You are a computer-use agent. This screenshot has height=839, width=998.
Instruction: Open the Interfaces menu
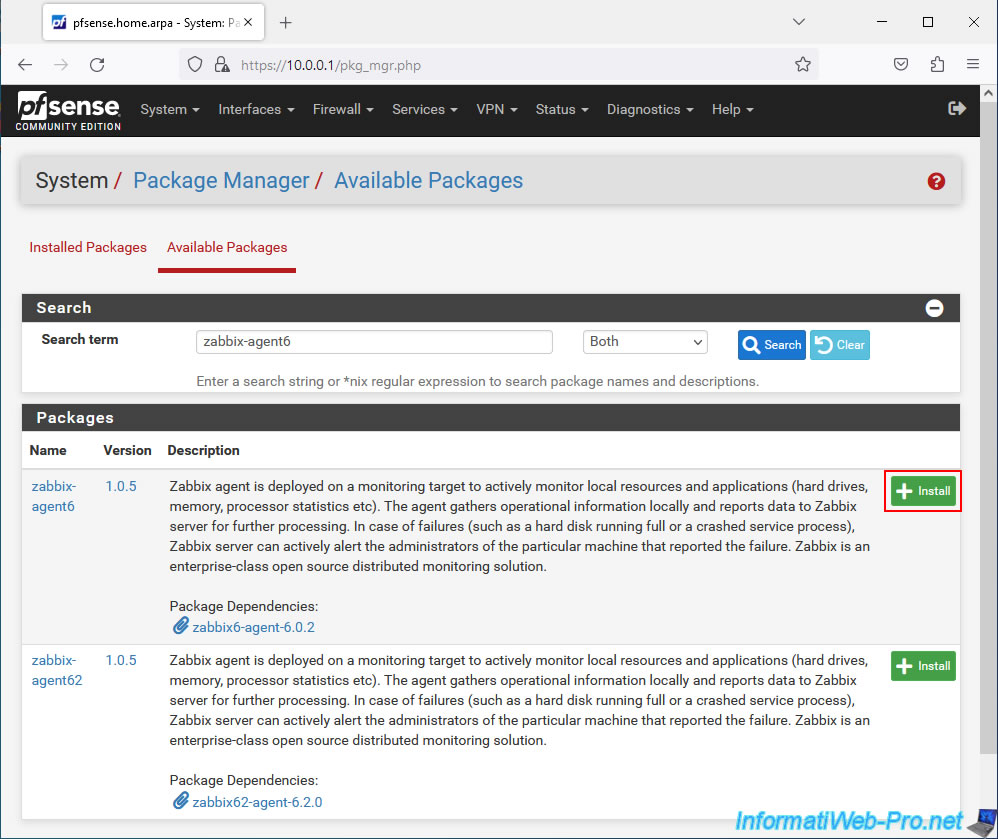[x=257, y=109]
